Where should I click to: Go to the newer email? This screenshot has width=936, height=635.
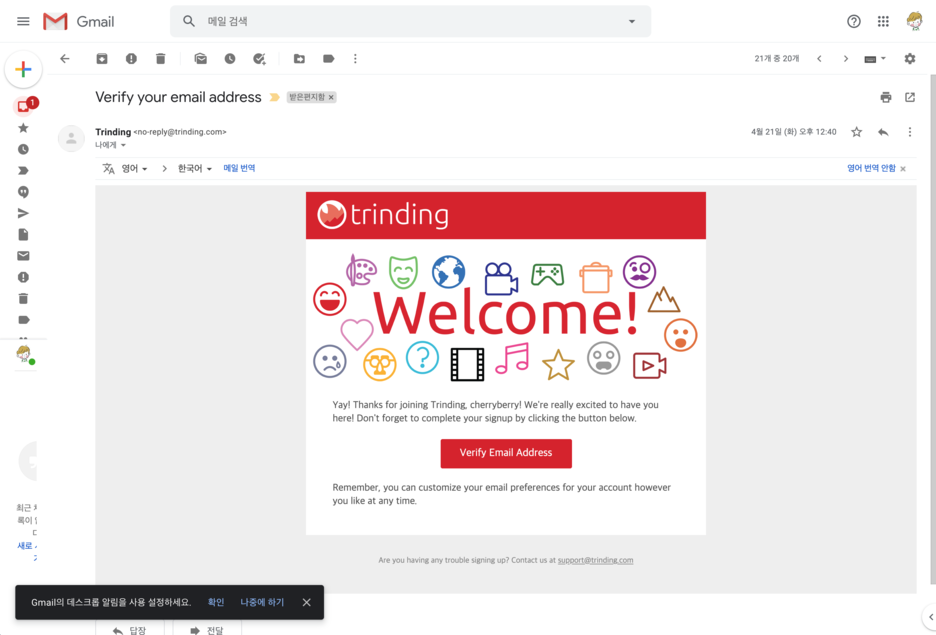pyautogui.click(x=820, y=58)
